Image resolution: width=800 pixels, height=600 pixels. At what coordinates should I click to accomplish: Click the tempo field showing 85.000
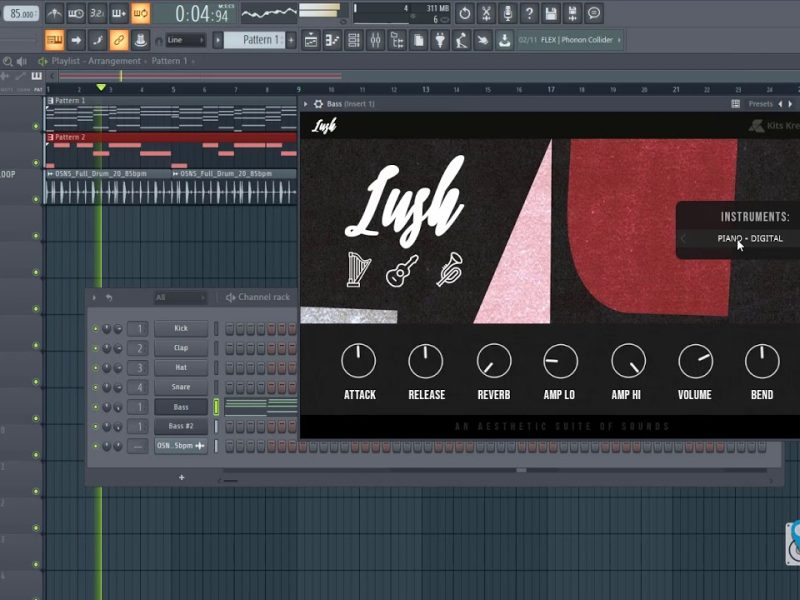[x=21, y=14]
